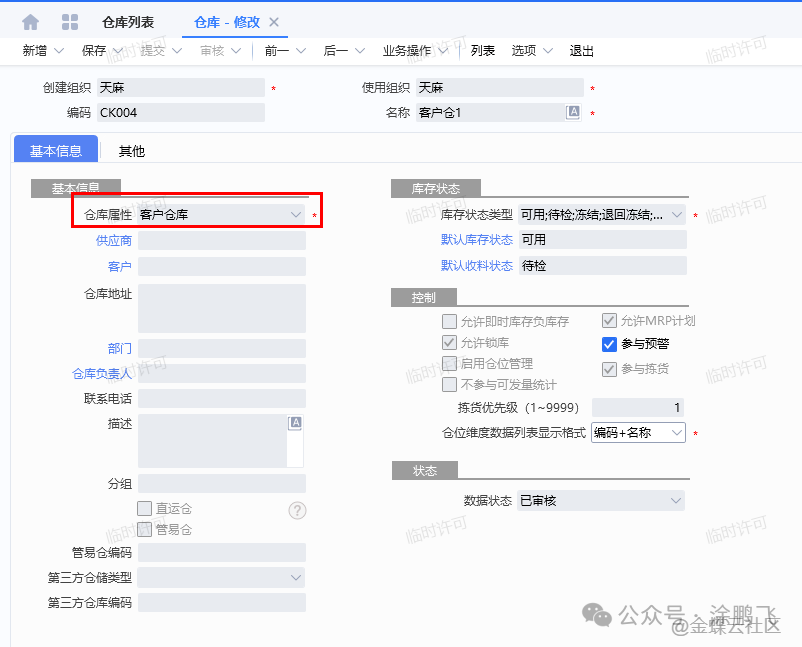The width and height of the screenshot is (802, 647).
Task: Check the 直运仓 checkbox
Action: 145,509
